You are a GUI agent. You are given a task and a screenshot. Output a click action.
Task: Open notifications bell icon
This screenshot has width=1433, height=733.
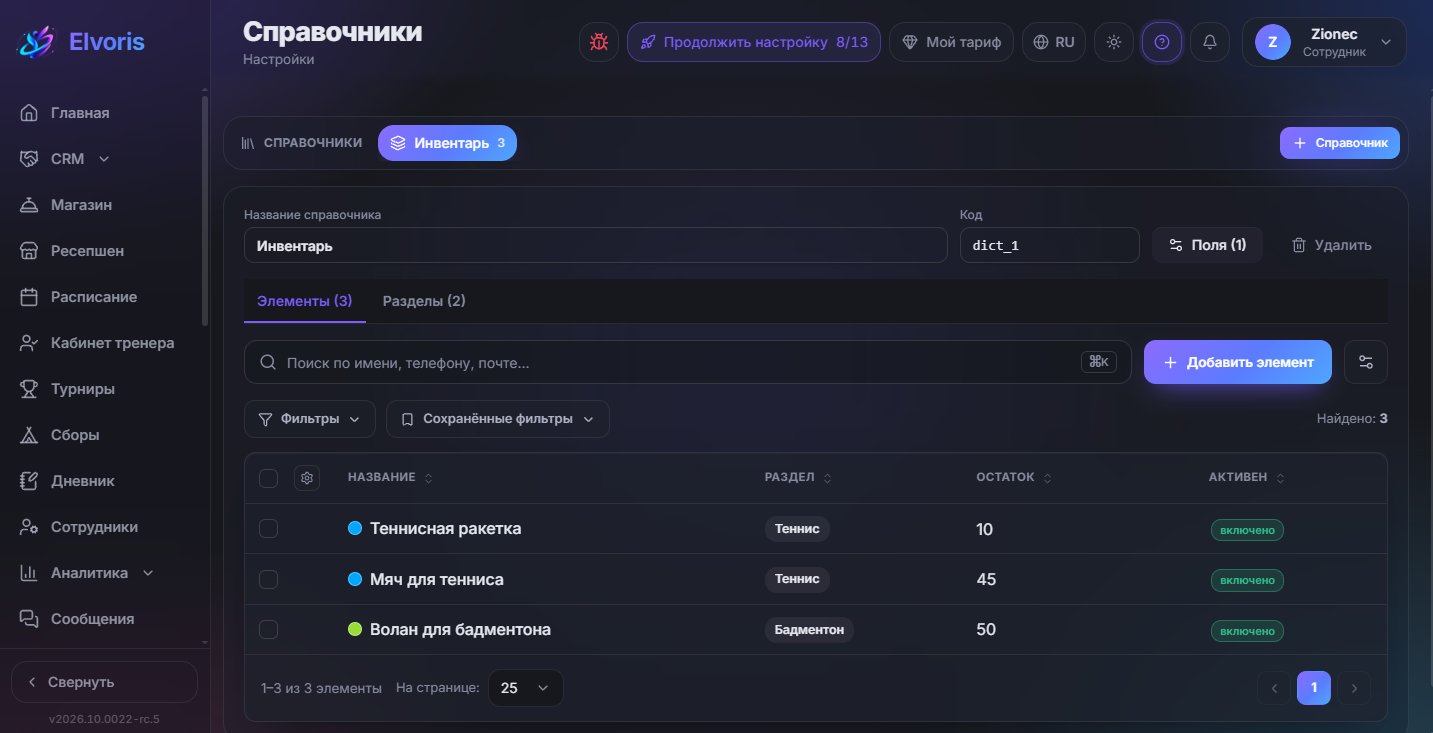[1210, 42]
